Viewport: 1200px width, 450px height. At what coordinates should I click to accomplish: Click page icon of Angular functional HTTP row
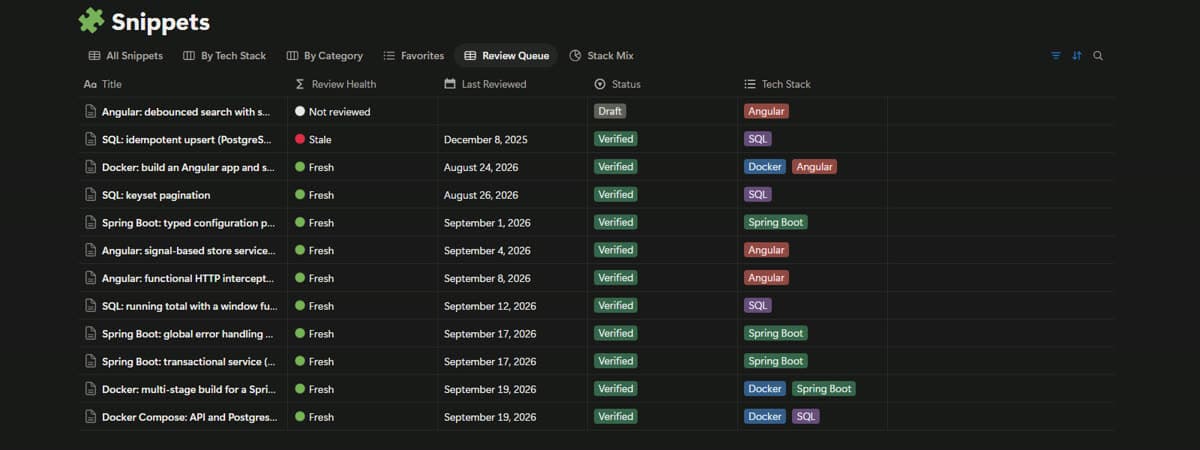[x=91, y=278]
